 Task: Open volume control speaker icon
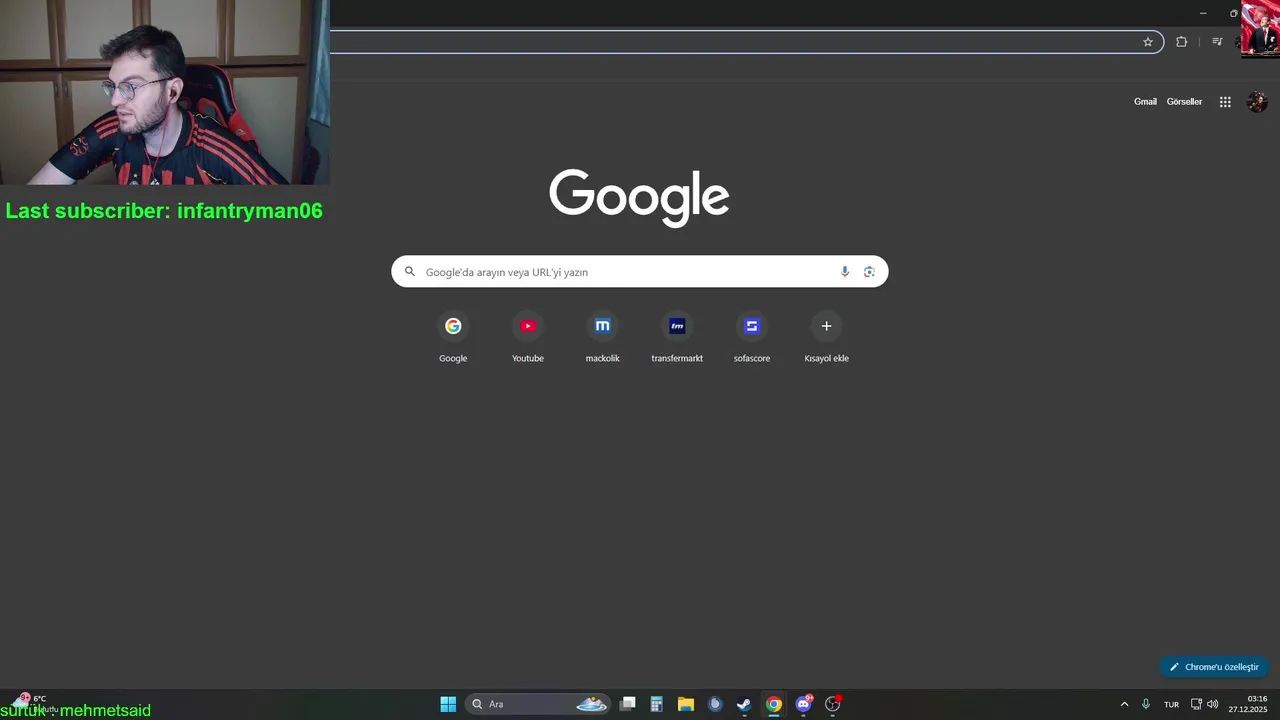pos(1212,704)
